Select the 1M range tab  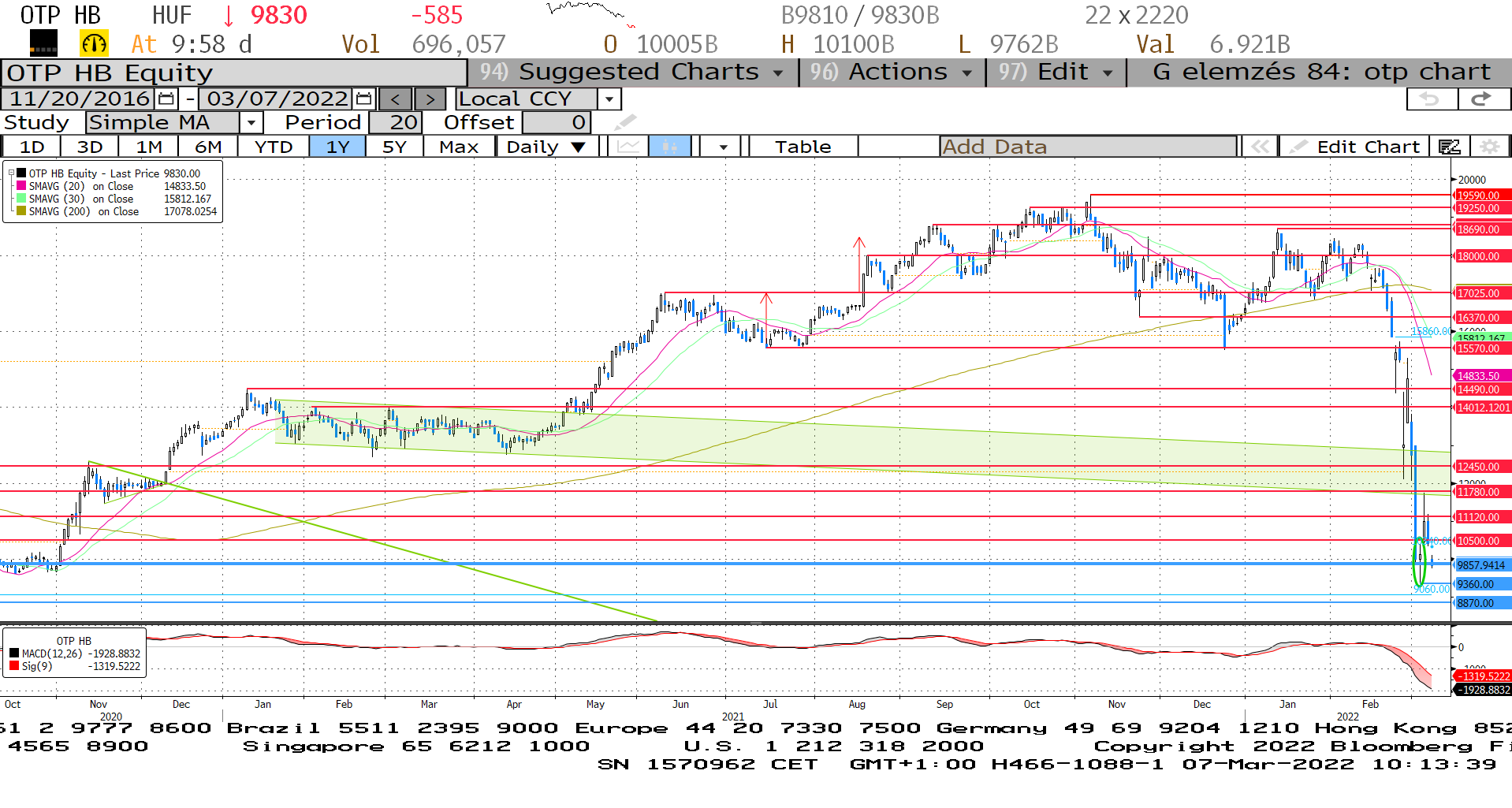148,147
